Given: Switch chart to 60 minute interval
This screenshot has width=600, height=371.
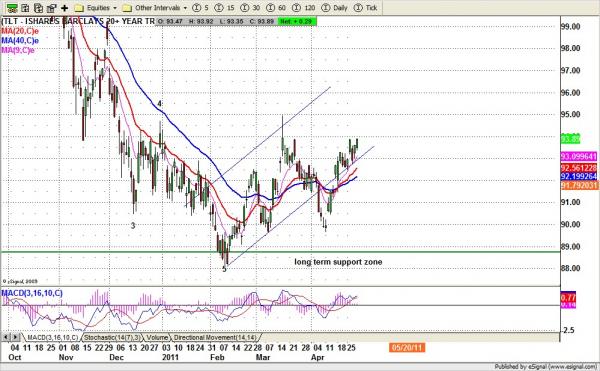Looking at the screenshot, I should pos(276,8).
